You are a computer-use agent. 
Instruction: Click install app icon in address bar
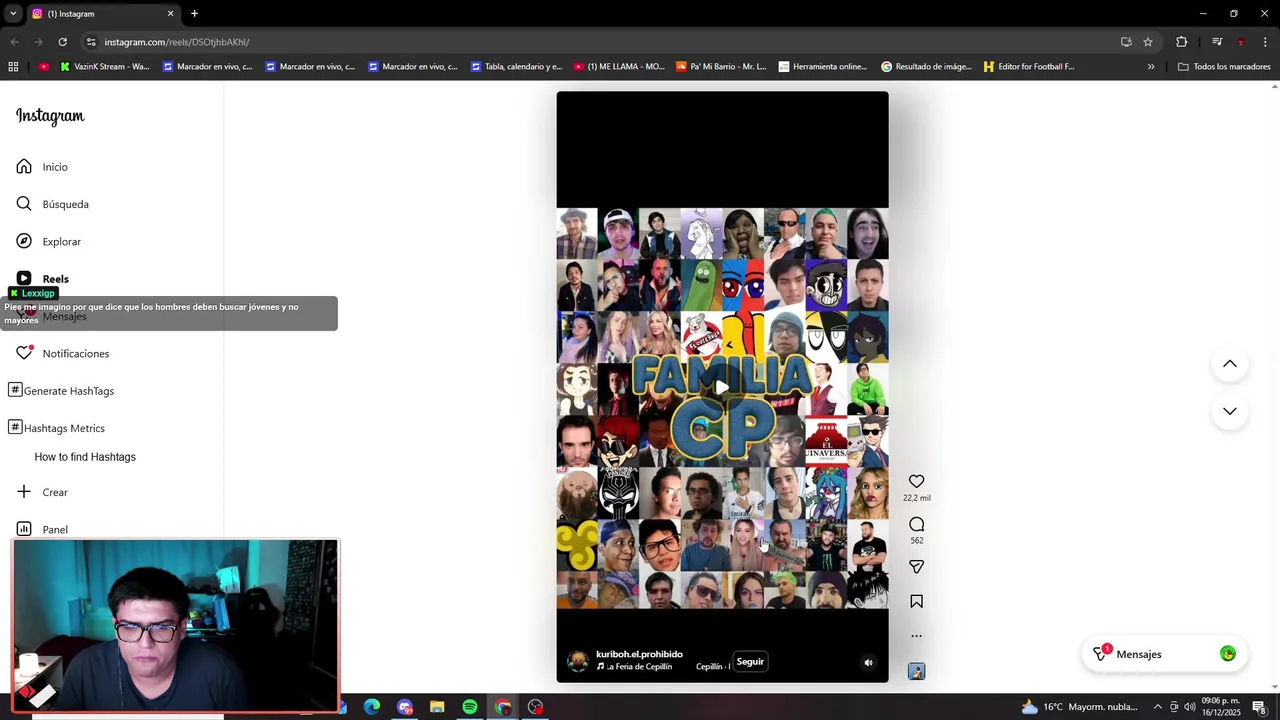click(x=1126, y=42)
